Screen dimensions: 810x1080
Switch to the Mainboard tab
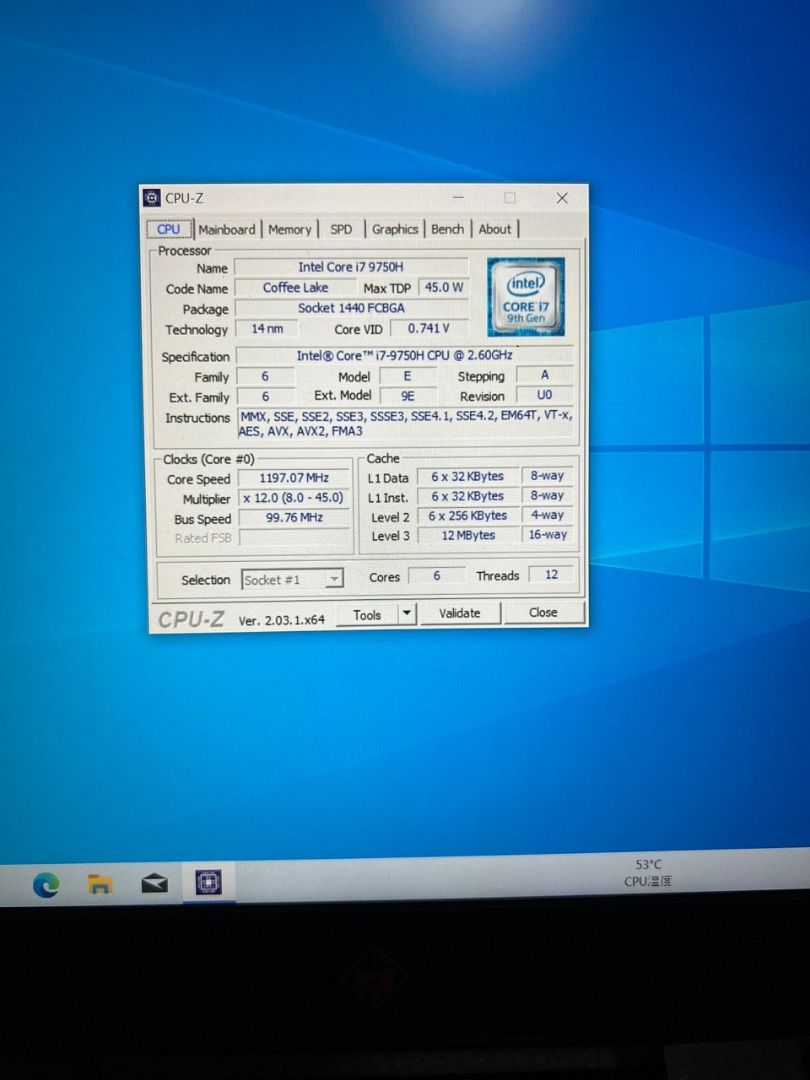227,229
